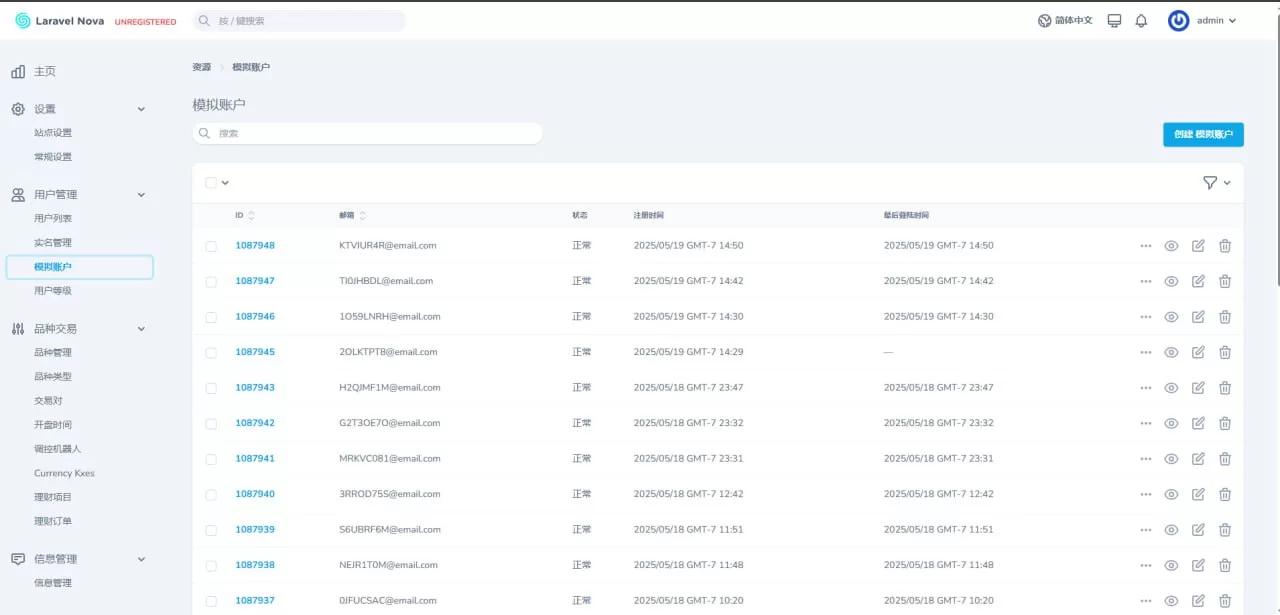The height and width of the screenshot is (615, 1280).
Task: Collapse the 用户管理 sidebar section
Action: coord(141,195)
